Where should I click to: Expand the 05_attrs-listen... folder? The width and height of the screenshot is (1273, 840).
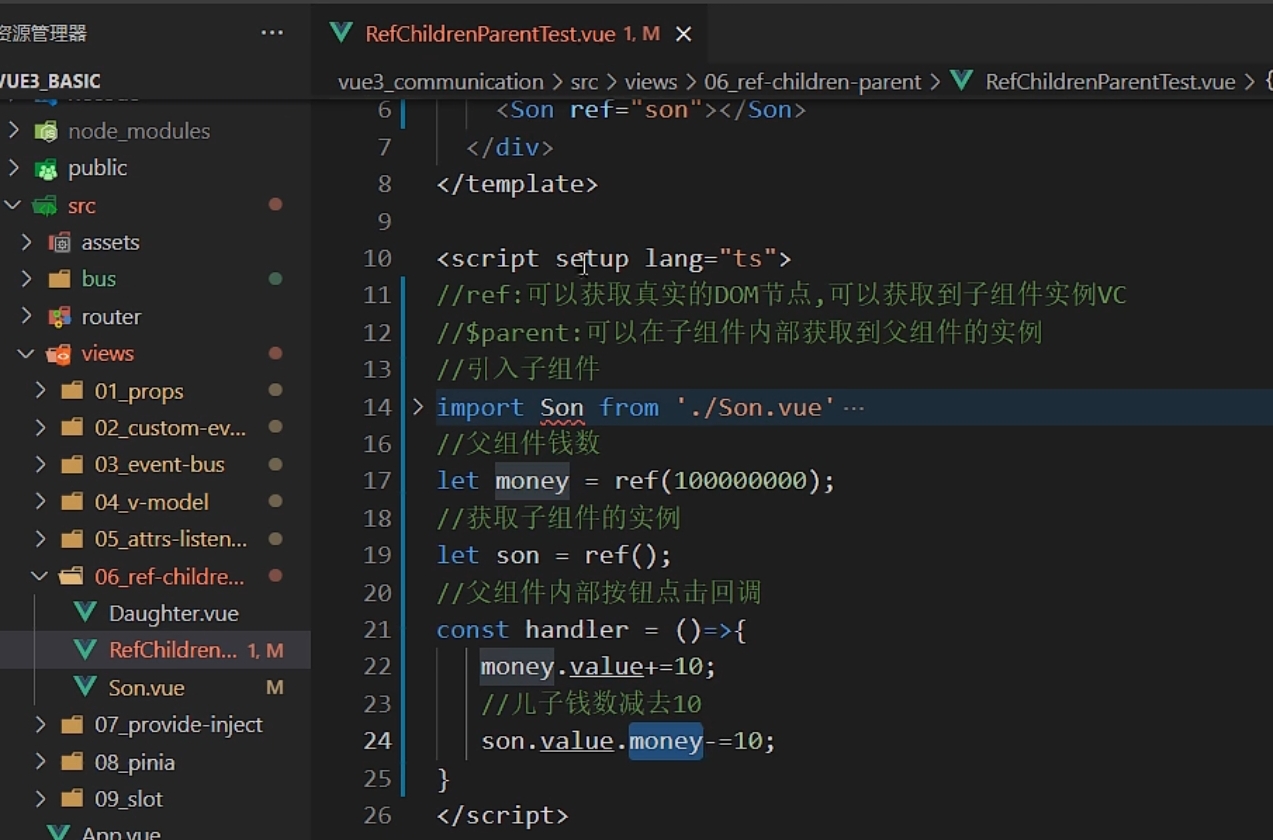point(40,539)
